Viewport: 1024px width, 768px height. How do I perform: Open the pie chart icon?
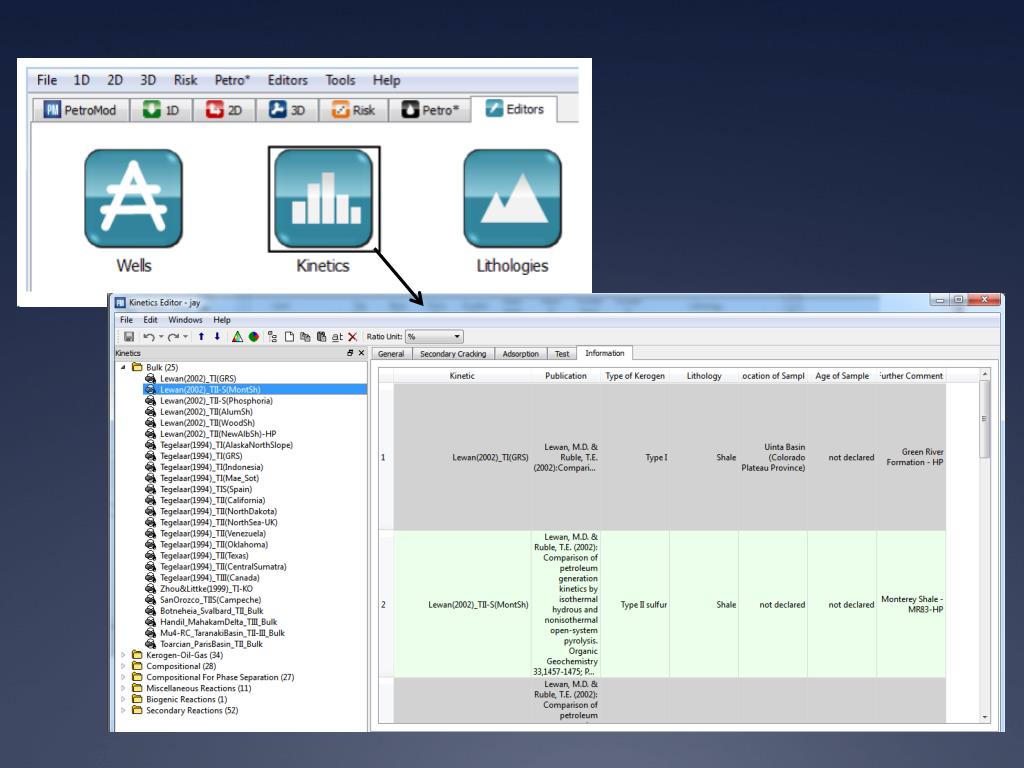tap(253, 336)
